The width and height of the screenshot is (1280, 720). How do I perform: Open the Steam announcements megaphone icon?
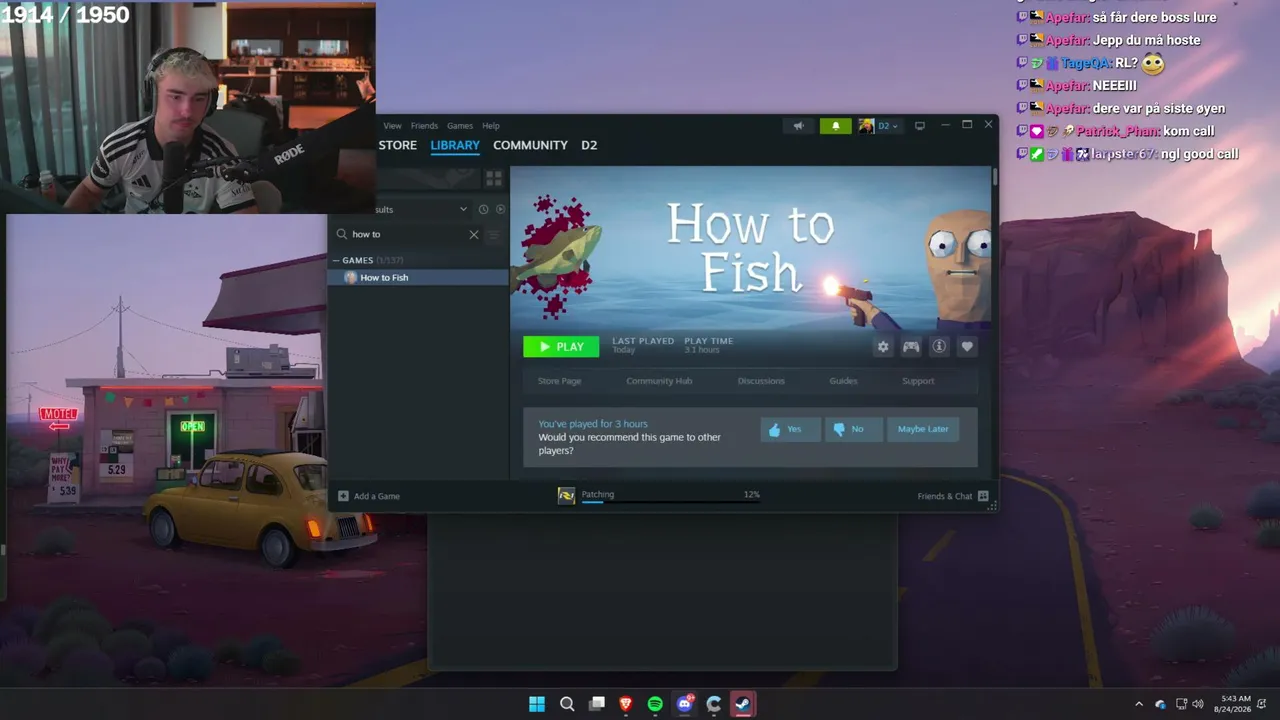tap(798, 126)
